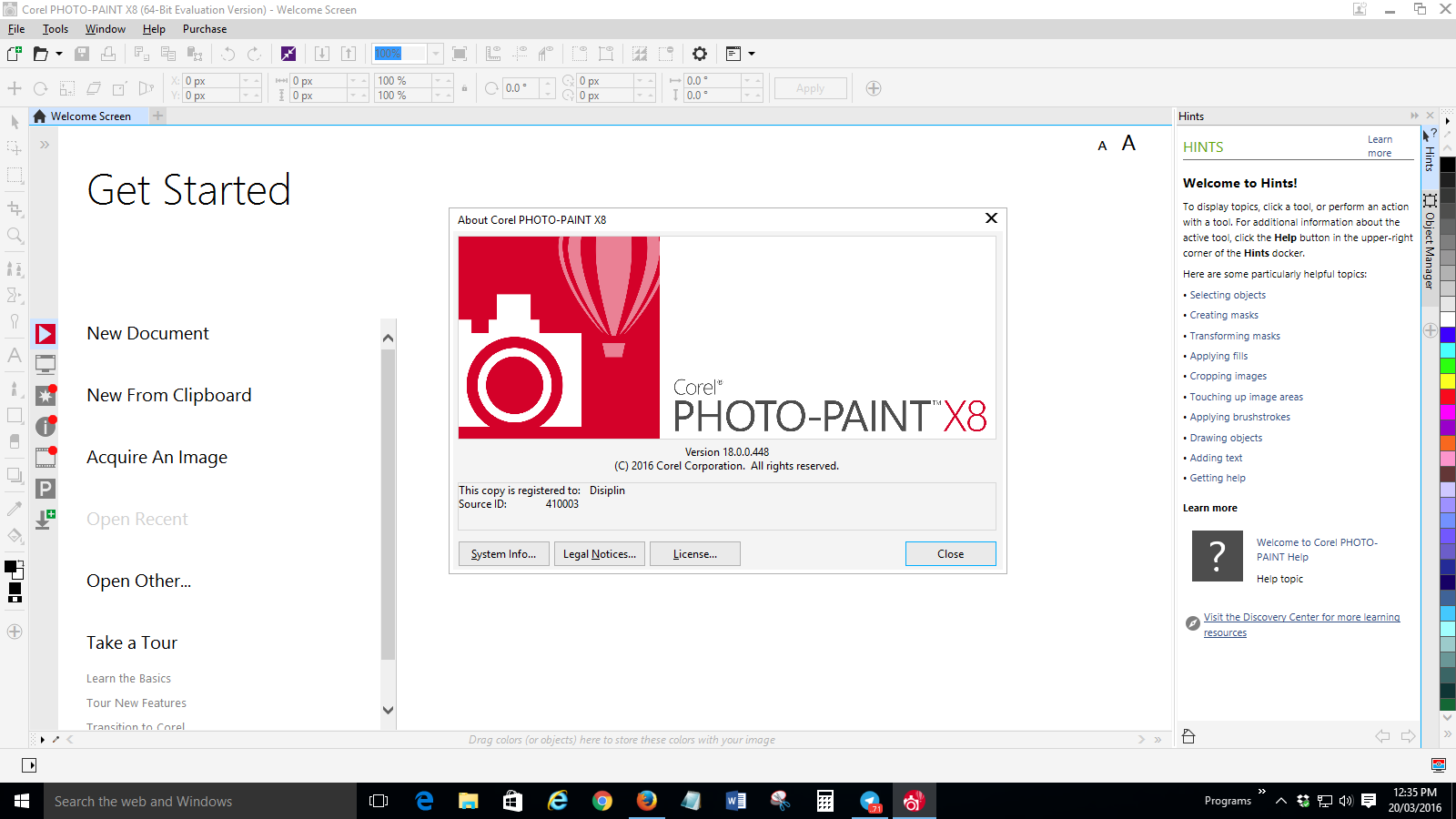The image size is (1456, 819).
Task: Select the Pick tool in the toolbox
Action: [x=14, y=121]
